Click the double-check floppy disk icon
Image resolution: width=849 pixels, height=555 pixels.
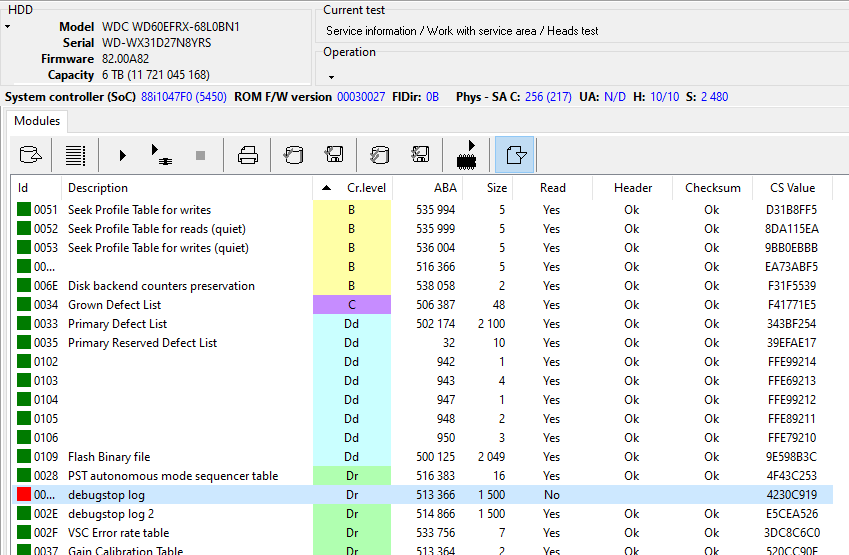point(420,155)
